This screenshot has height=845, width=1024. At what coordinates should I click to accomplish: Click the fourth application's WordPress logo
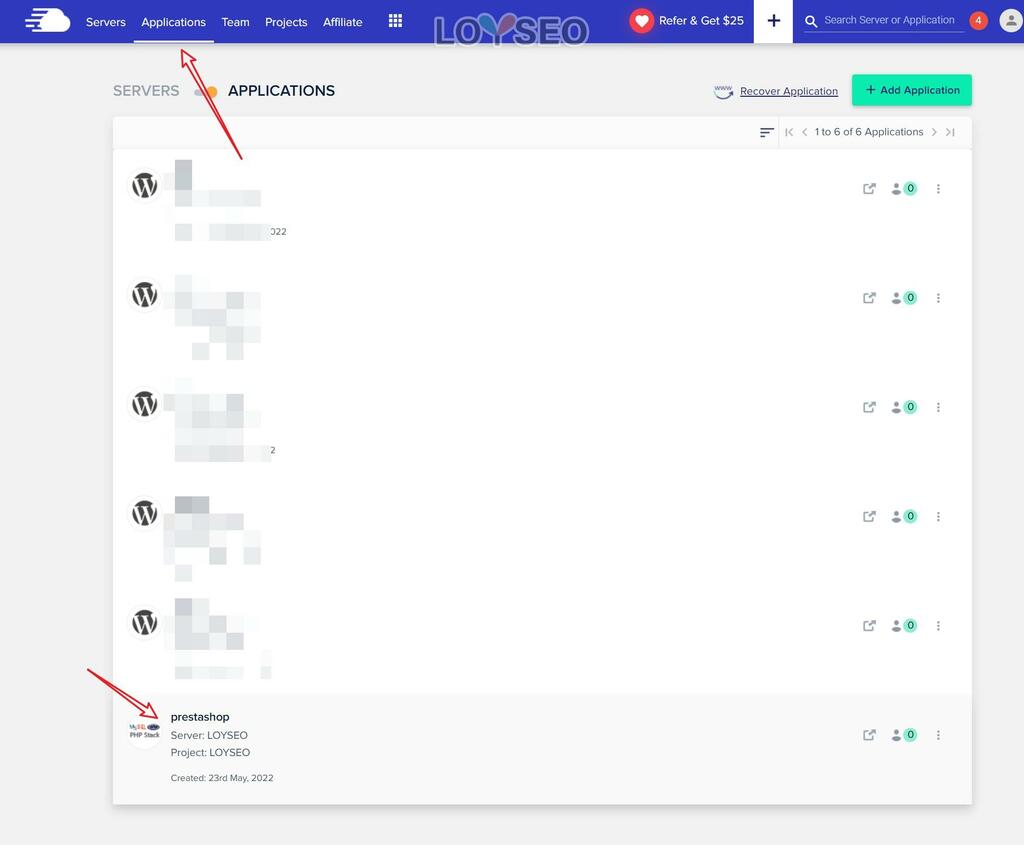coord(144,513)
